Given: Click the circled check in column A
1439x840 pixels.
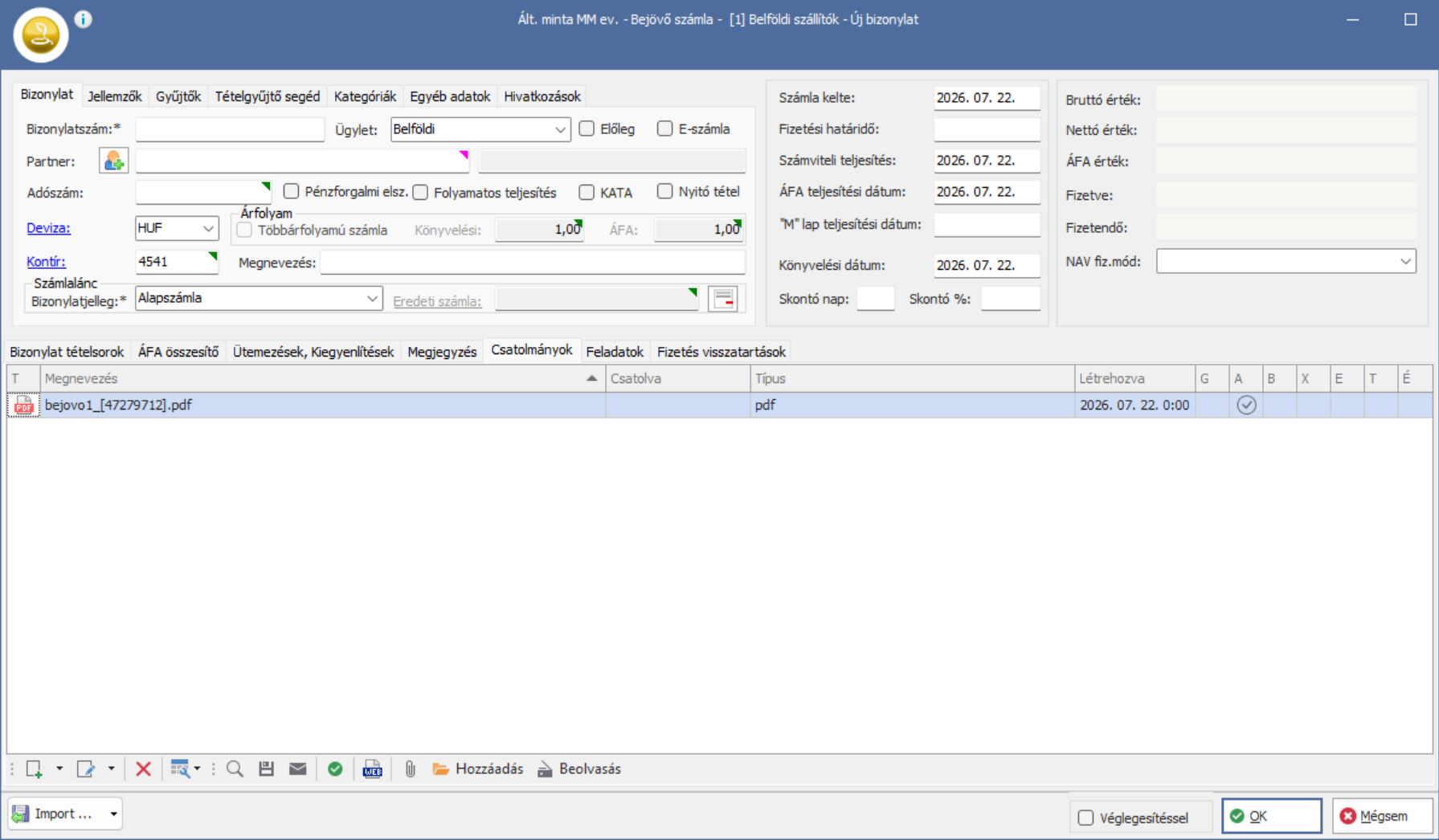Looking at the screenshot, I should click(1246, 406).
